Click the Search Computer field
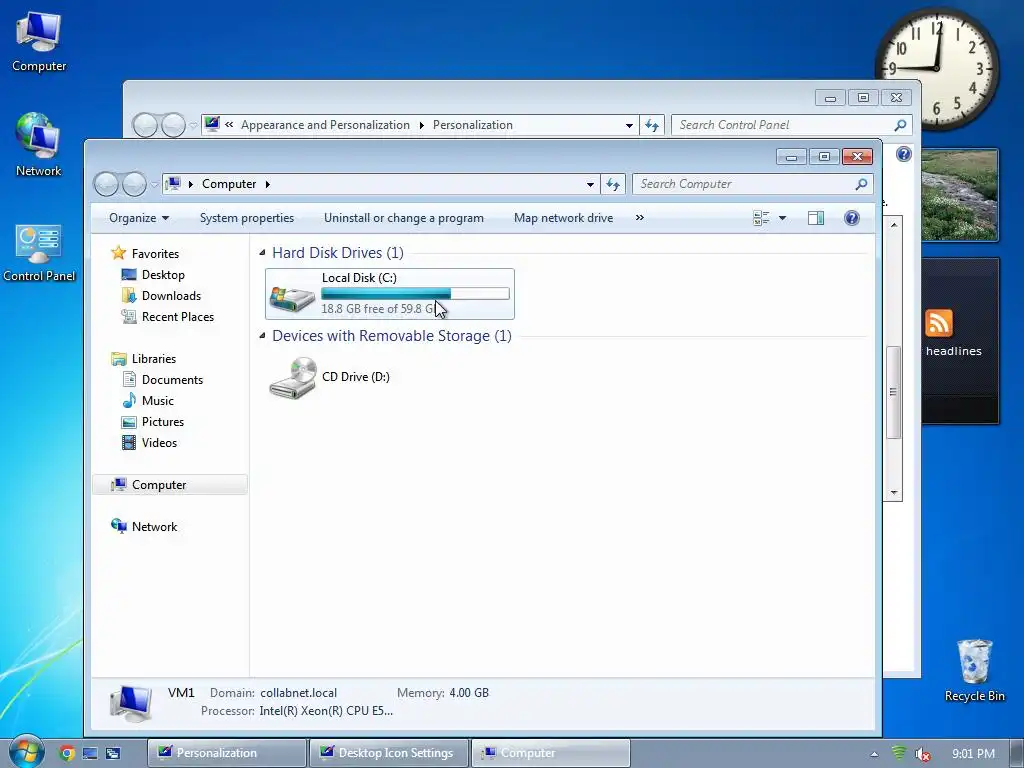 point(752,184)
